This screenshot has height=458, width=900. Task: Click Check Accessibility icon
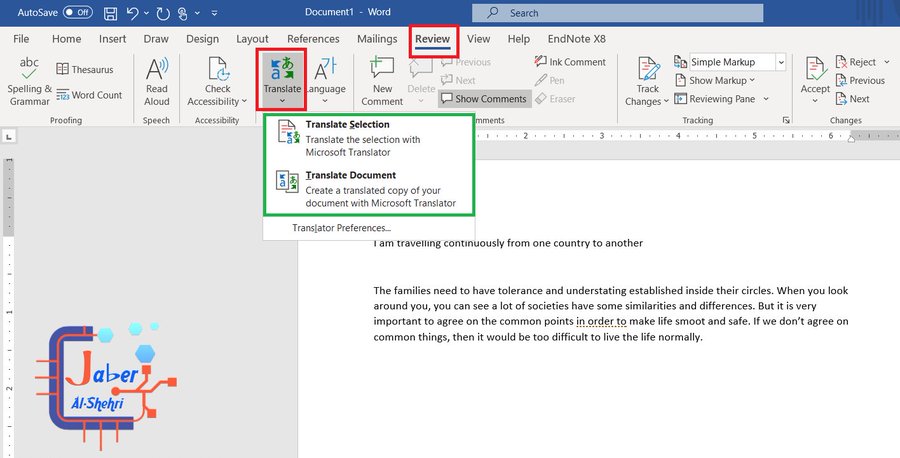click(218, 69)
